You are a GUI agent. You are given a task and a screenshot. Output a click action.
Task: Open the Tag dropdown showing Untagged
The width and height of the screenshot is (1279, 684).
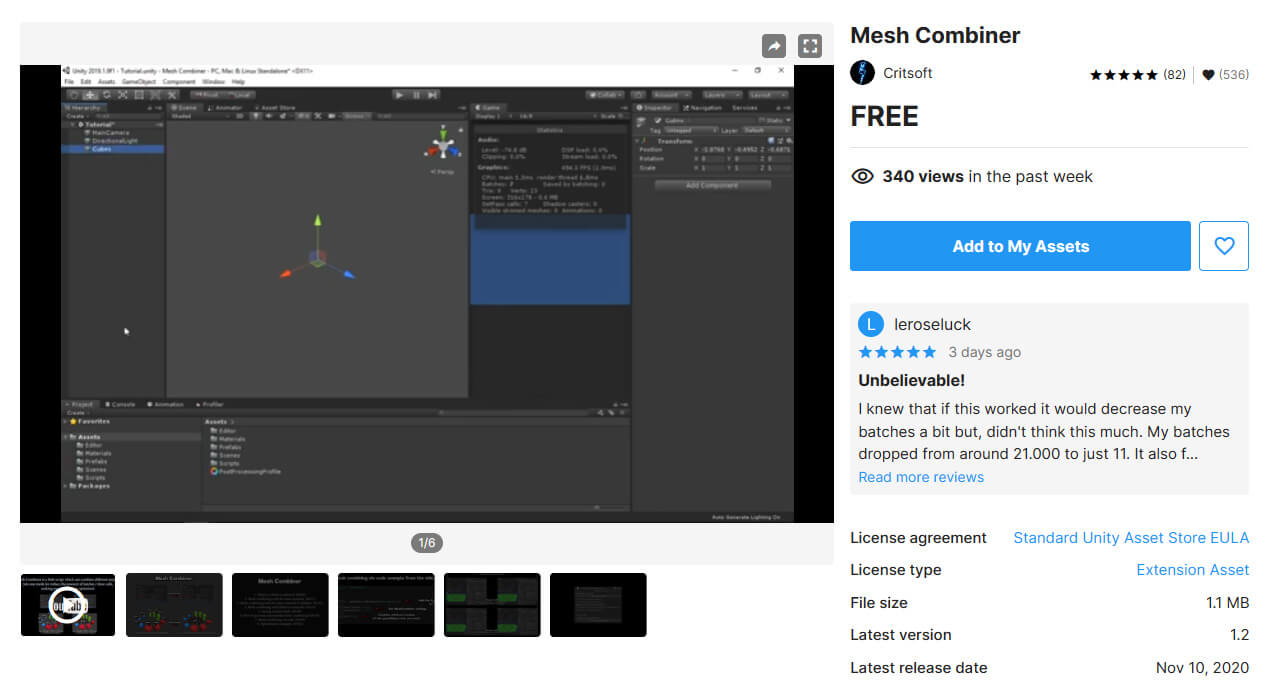tap(691, 130)
